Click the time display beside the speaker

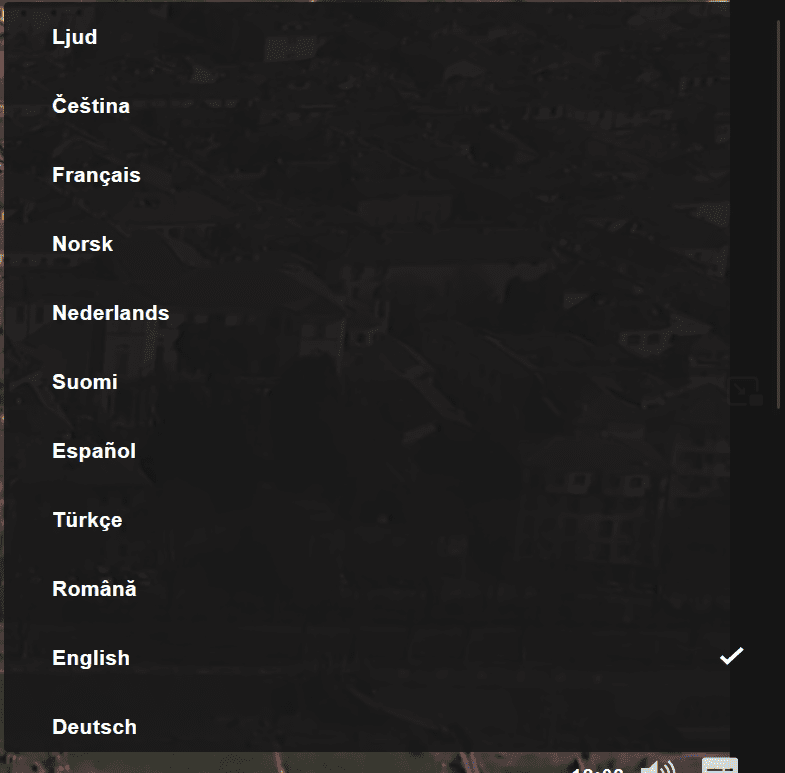pyautogui.click(x=598, y=768)
